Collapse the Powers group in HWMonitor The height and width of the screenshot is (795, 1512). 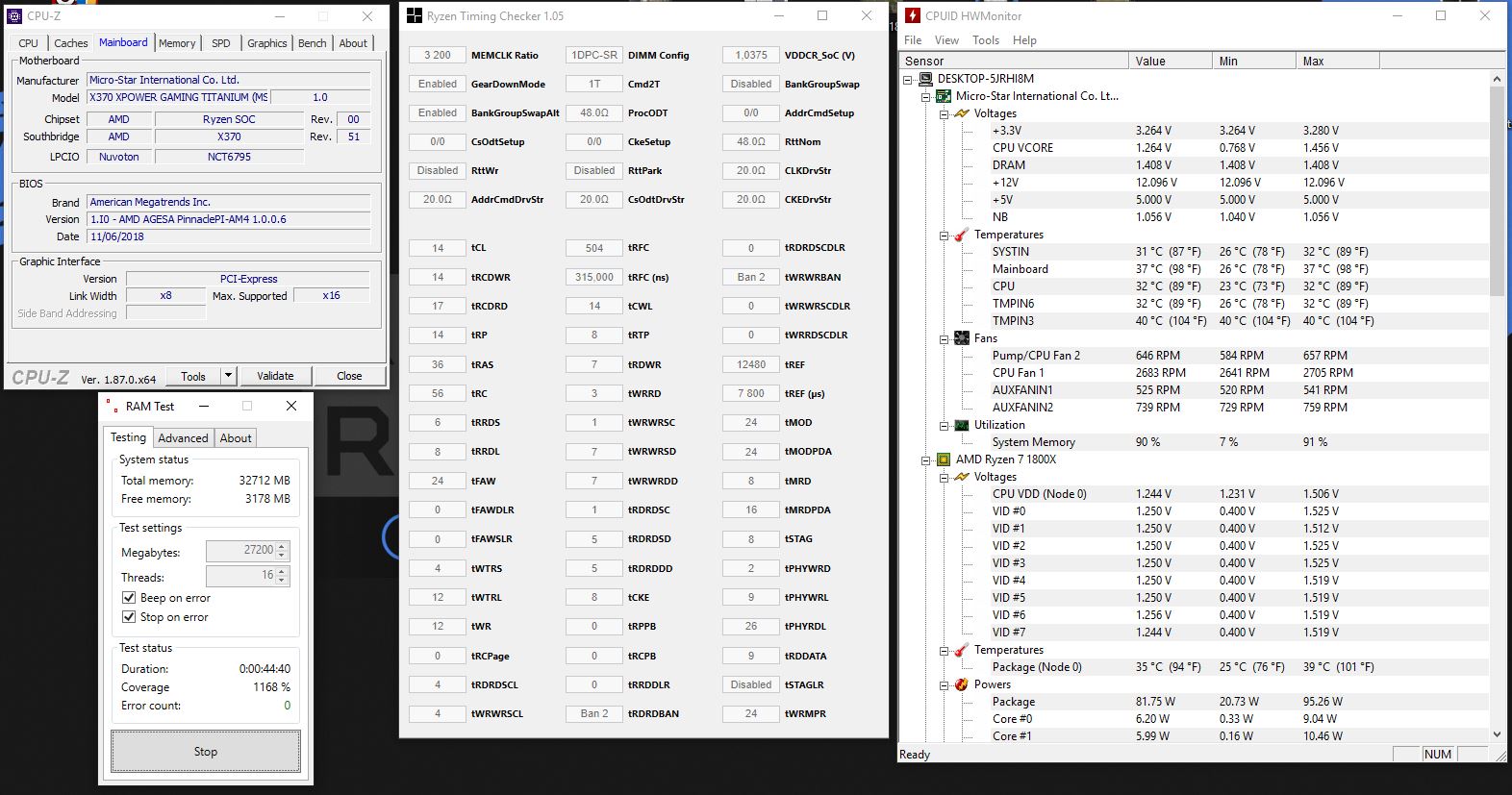point(944,685)
